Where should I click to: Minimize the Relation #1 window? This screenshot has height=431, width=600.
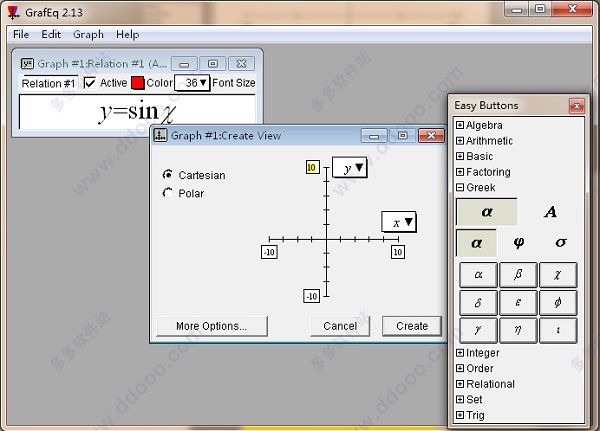coord(184,64)
